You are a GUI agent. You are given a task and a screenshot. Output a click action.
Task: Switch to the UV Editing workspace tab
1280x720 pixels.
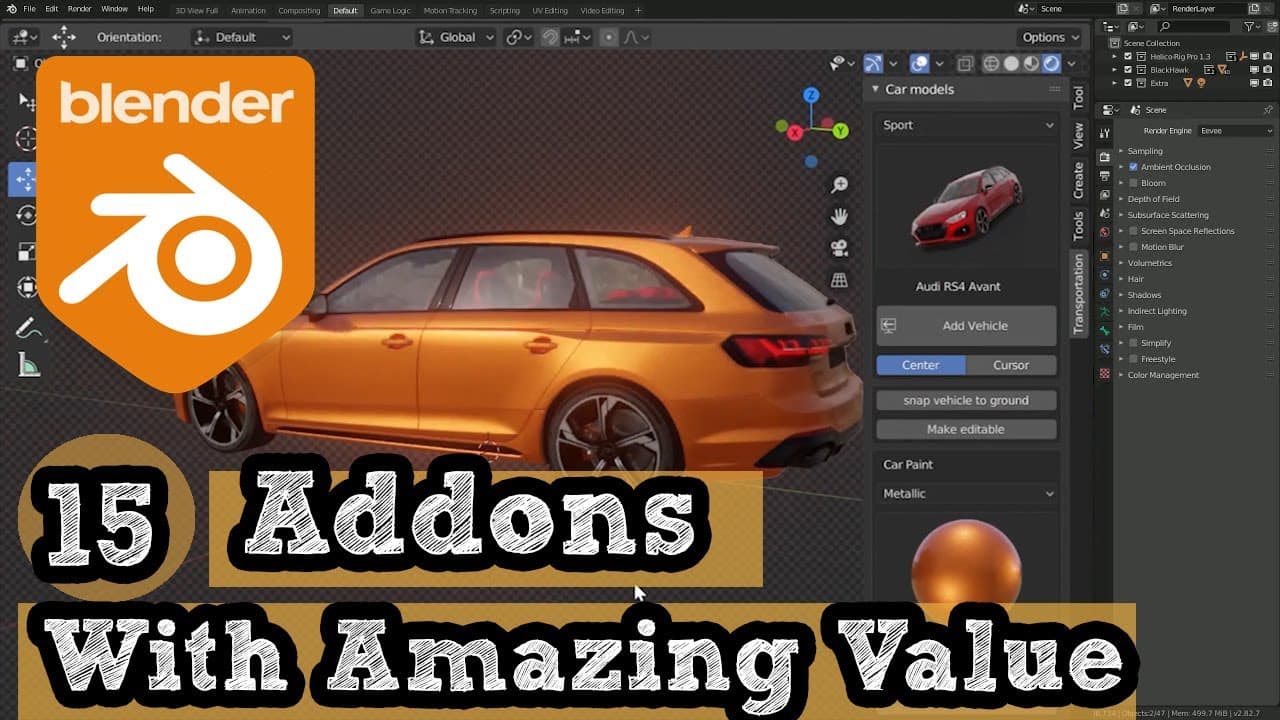(x=550, y=10)
